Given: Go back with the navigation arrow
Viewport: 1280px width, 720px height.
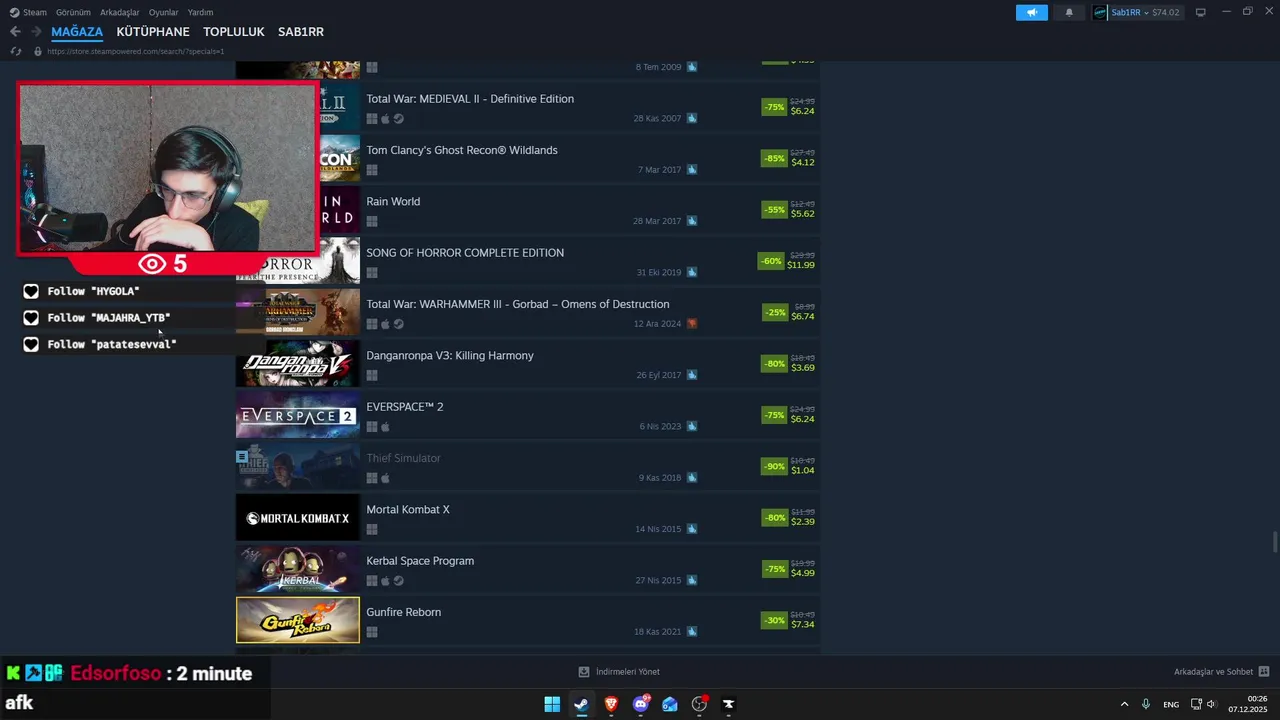Looking at the screenshot, I should tap(15, 32).
